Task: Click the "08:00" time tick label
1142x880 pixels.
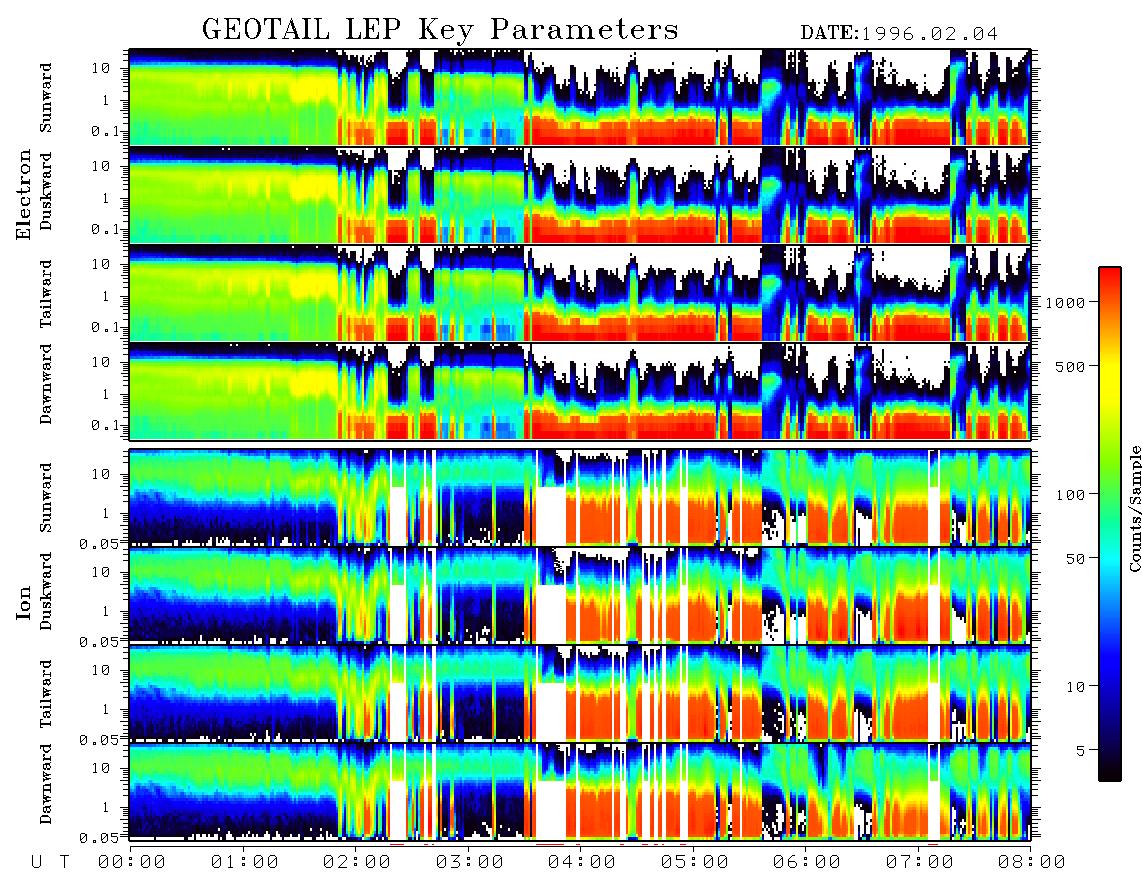Action: (x=1032, y=863)
